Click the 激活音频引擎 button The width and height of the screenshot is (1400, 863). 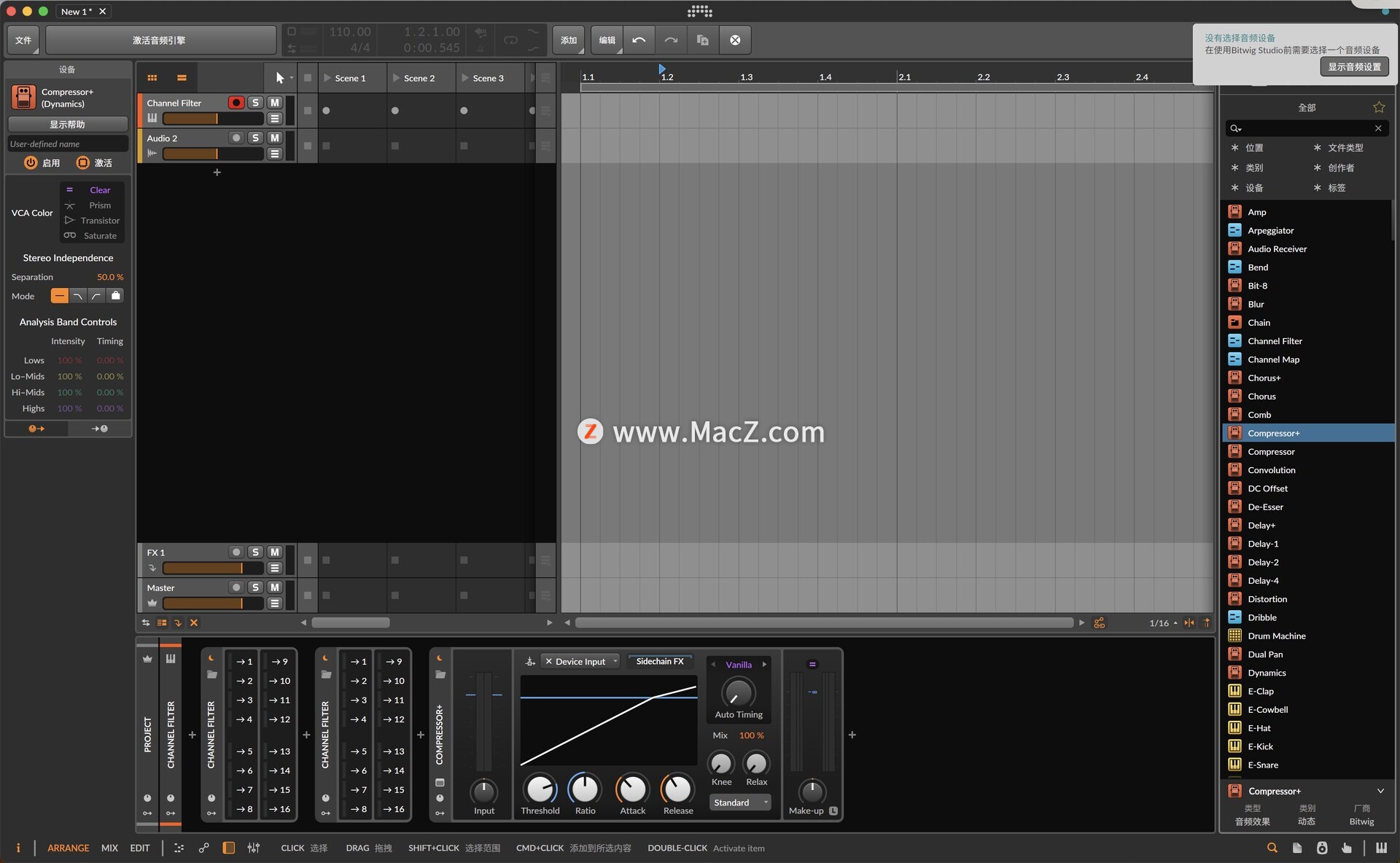[x=160, y=40]
